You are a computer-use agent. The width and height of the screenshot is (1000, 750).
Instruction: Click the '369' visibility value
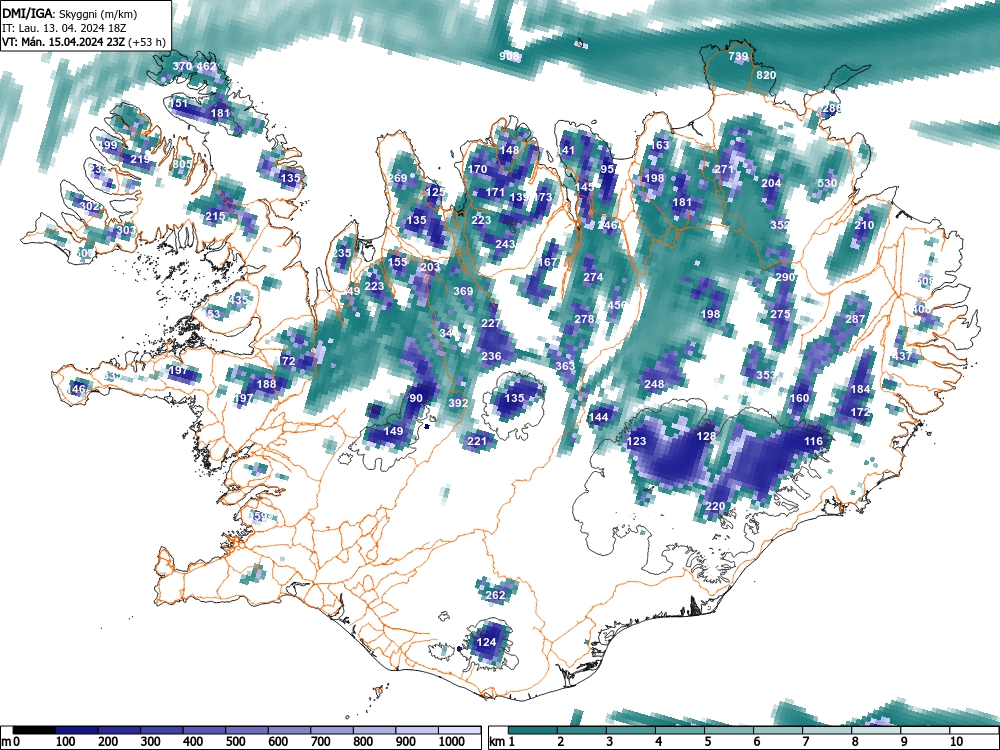click(x=463, y=291)
